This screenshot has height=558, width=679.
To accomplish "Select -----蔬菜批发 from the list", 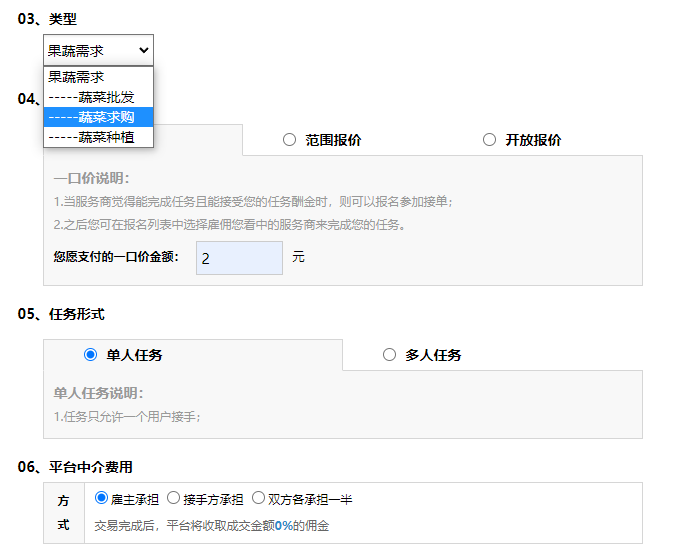I will [98, 97].
